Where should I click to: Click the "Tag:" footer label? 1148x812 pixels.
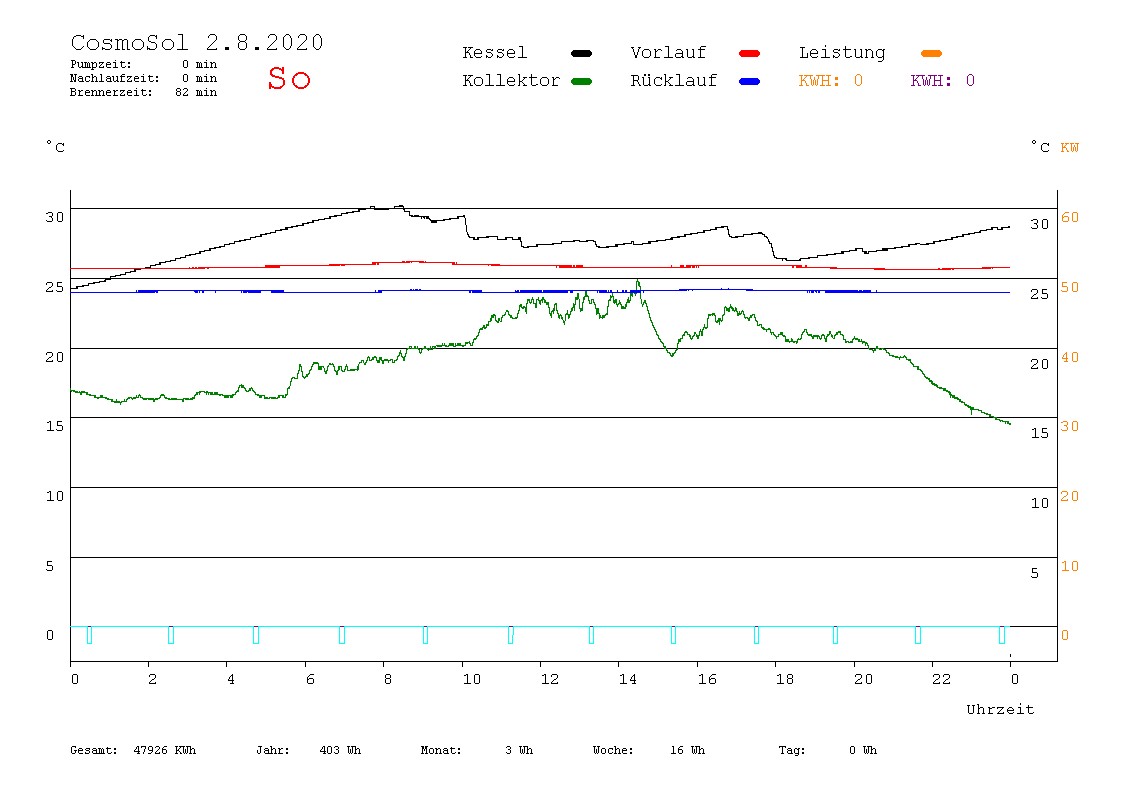[x=791, y=750]
